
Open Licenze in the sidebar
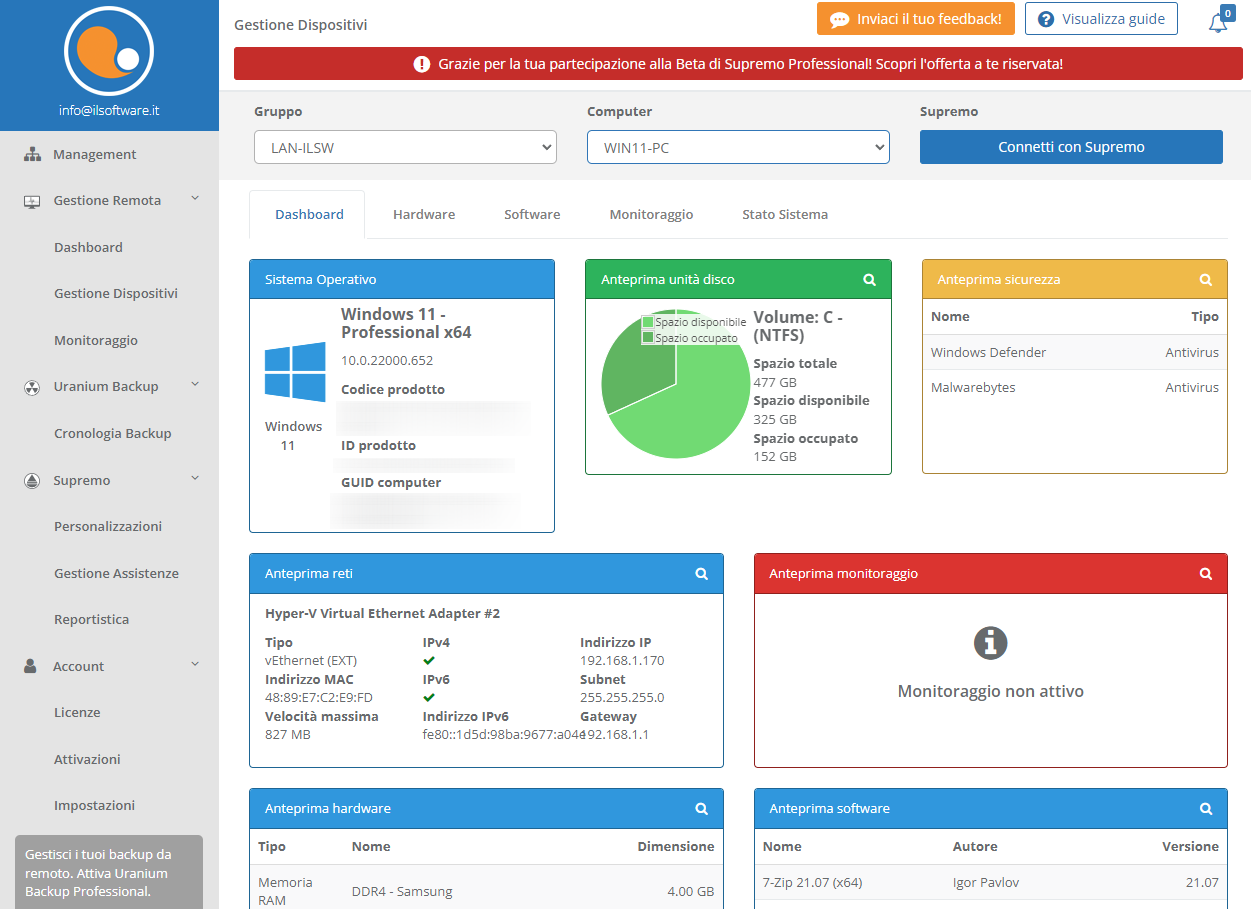click(77, 713)
